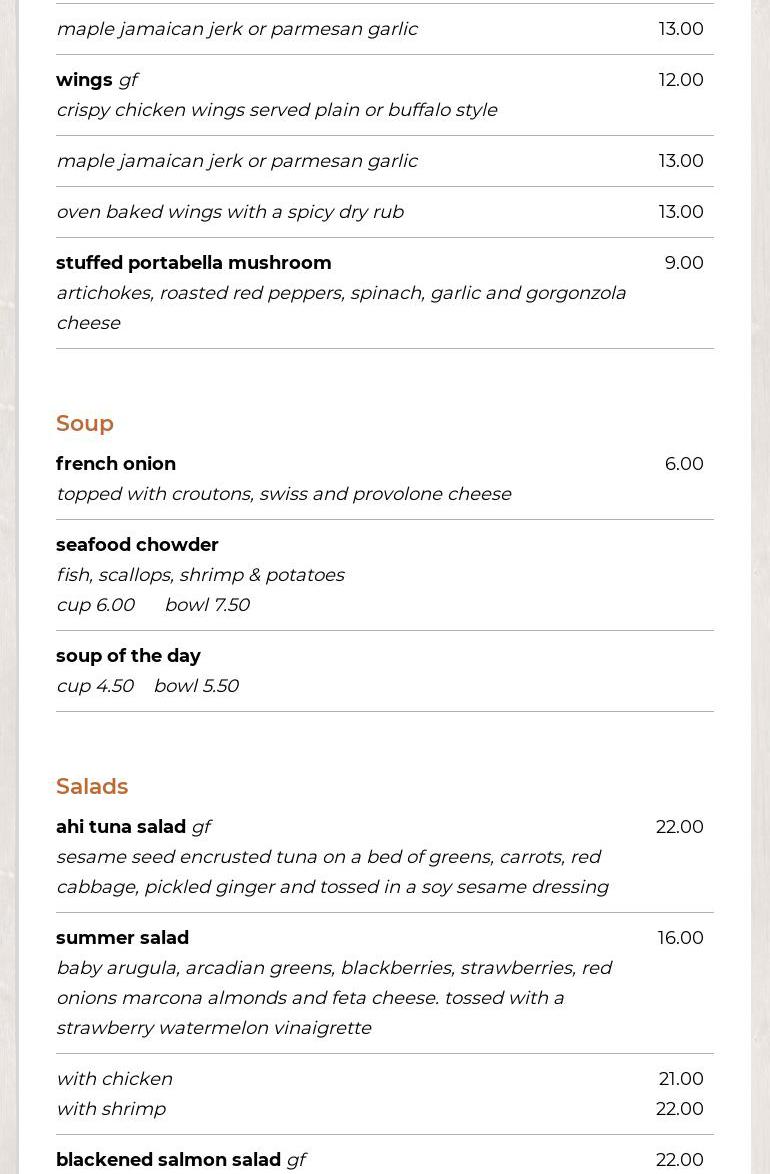Click the crispy chicken wings description
The height and width of the screenshot is (1174, 770).
(x=276, y=110)
